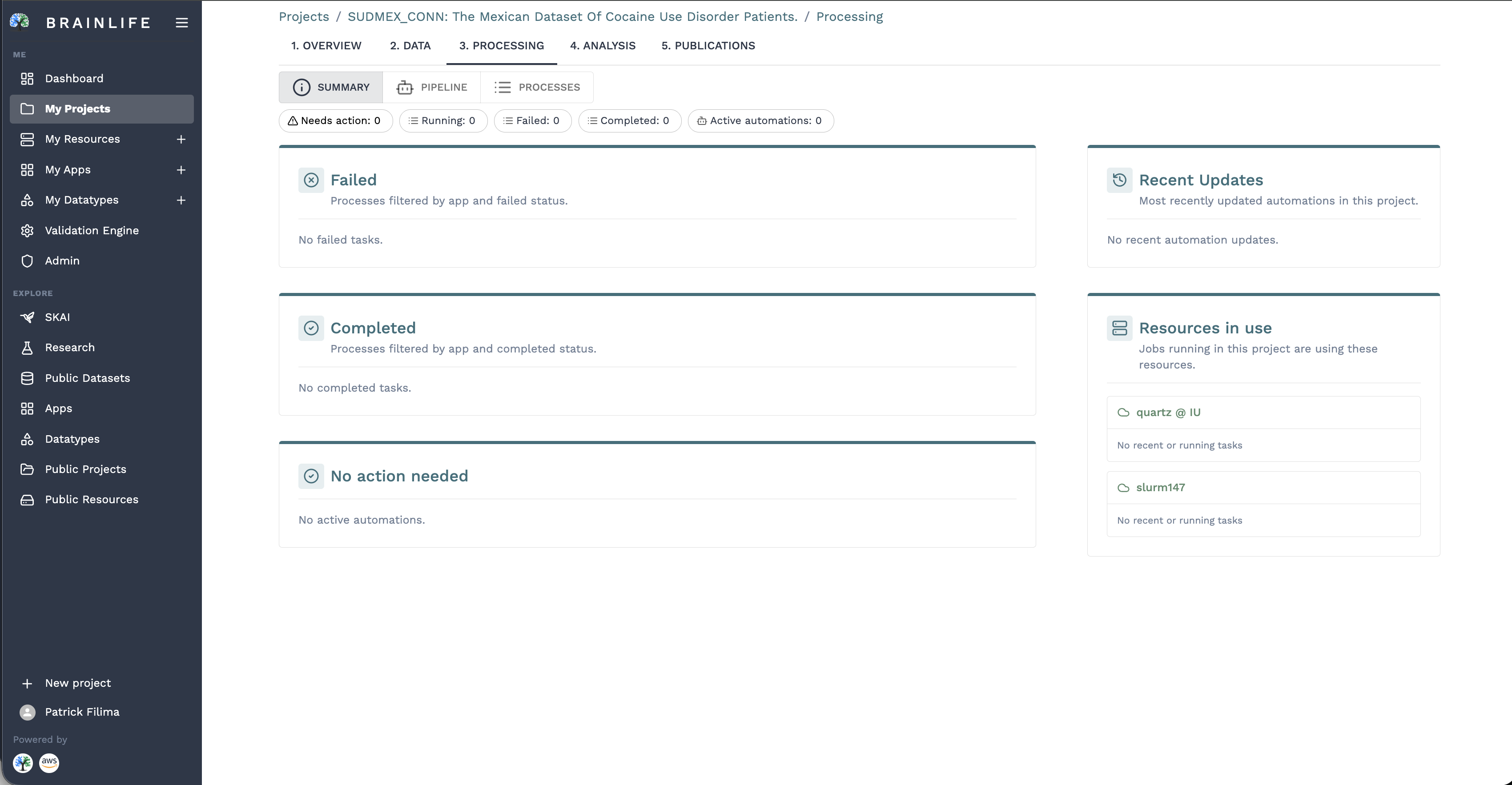Click Projects breadcrumb link
Screen dimensions: 1512x785
pyautogui.click(x=303, y=16)
